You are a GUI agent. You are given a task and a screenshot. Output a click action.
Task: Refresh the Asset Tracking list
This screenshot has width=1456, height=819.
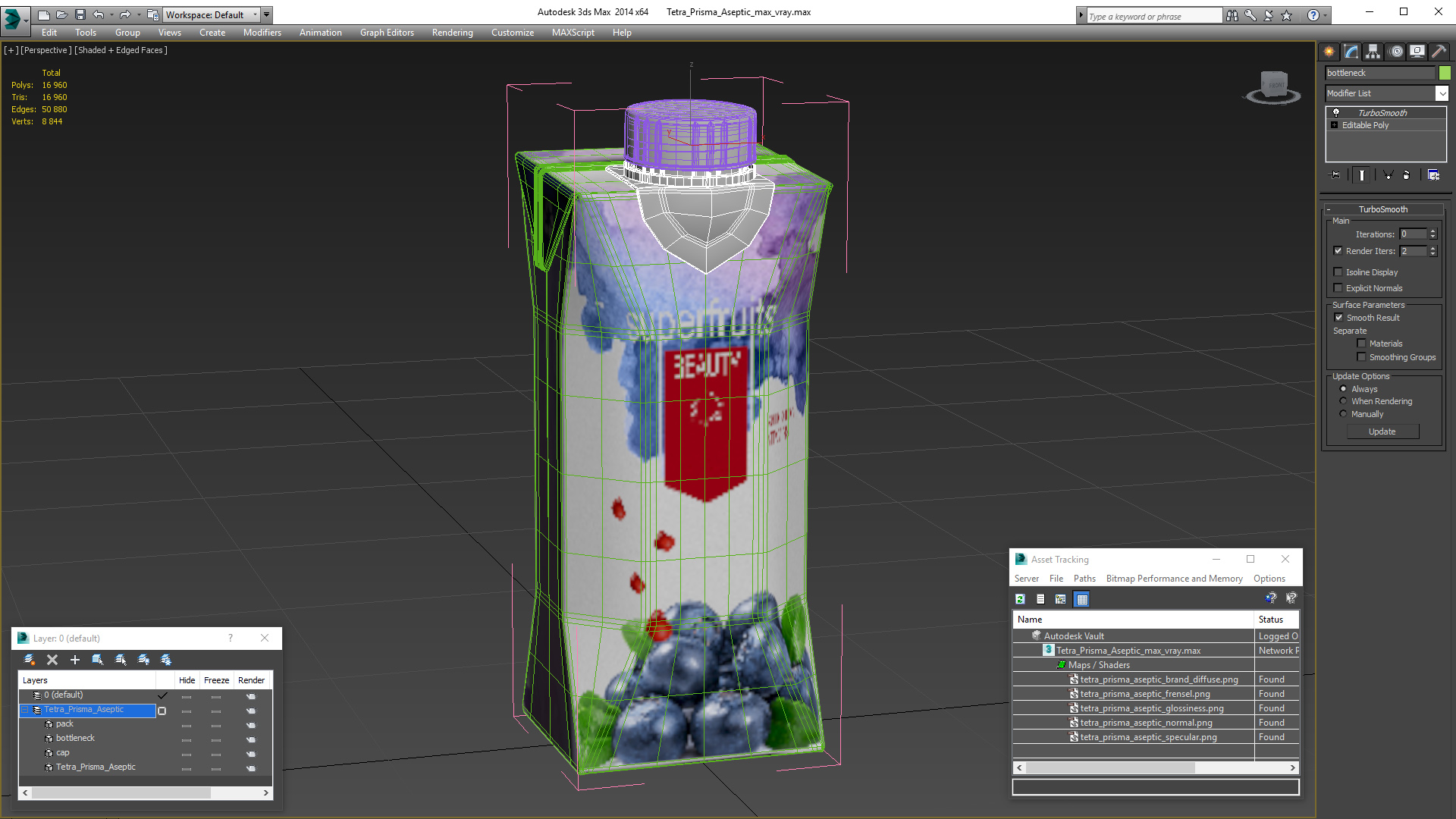point(1020,599)
